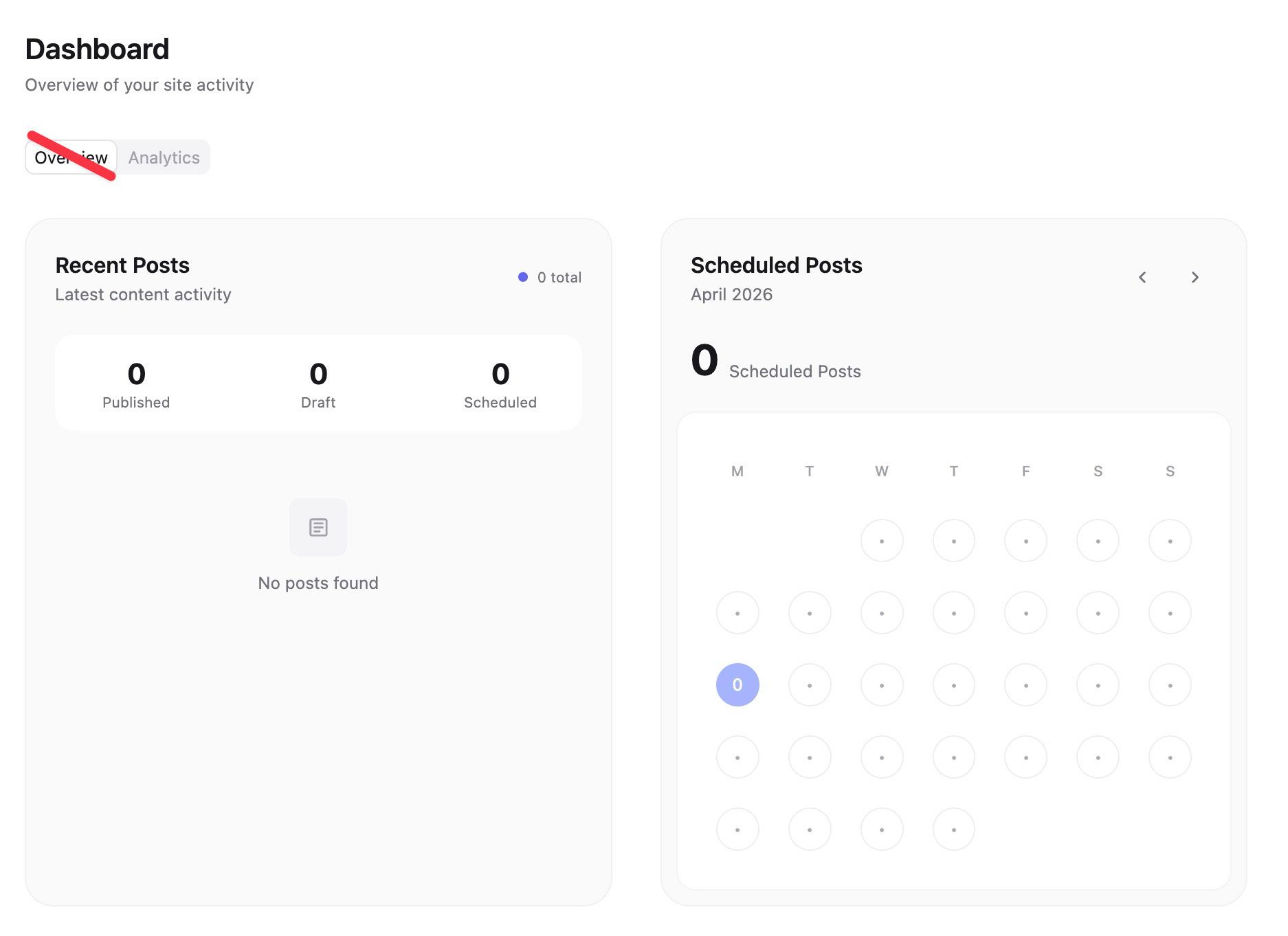Select the highlighted Monday date showing 0
This screenshot has height=936, width=1288.
coord(737,684)
